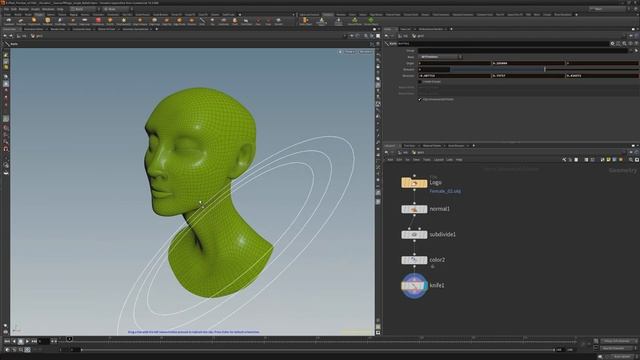
Task: Click the timeline playhead marker
Action: [x=69, y=339]
